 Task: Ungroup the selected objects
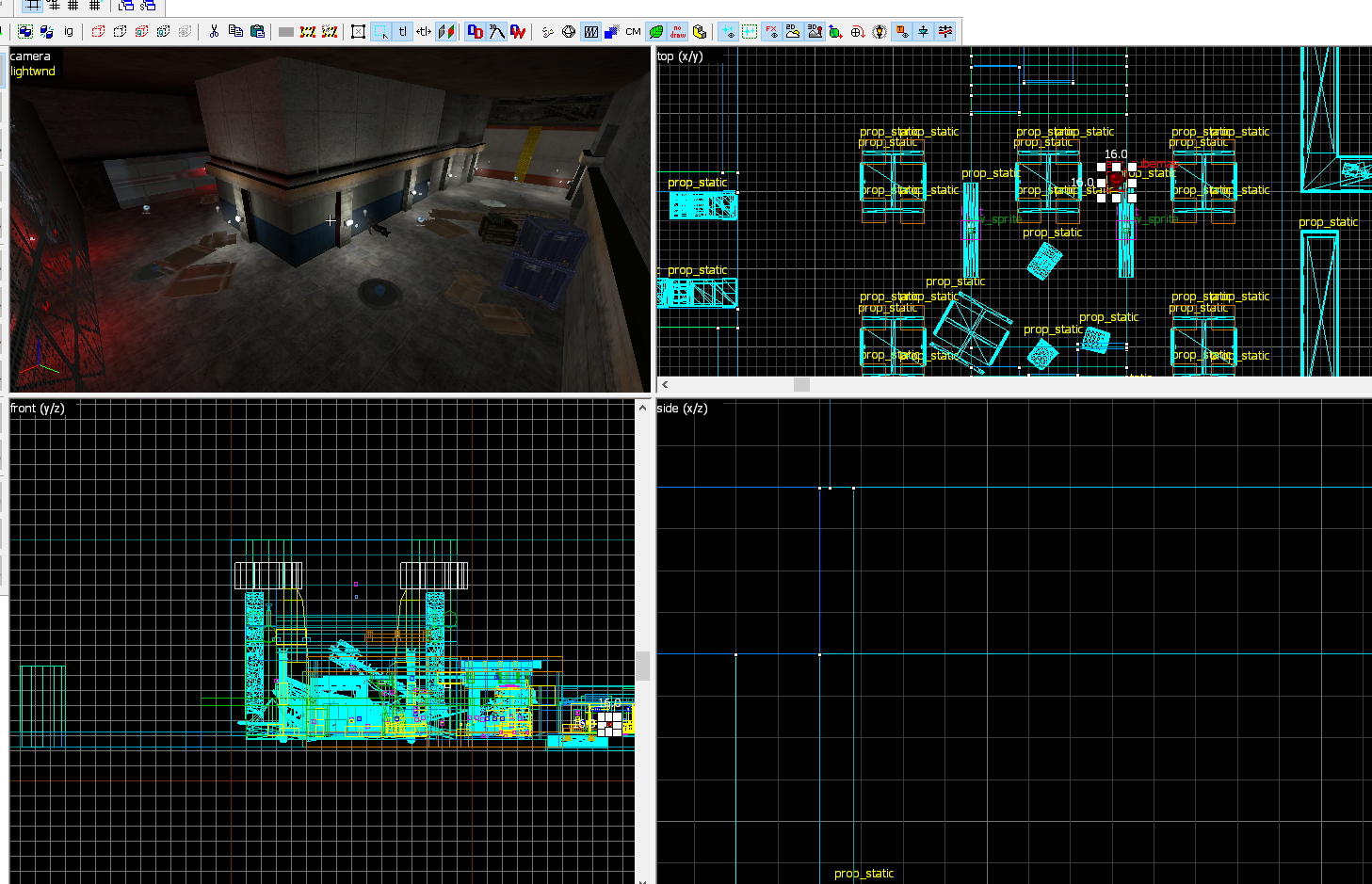tap(46, 31)
